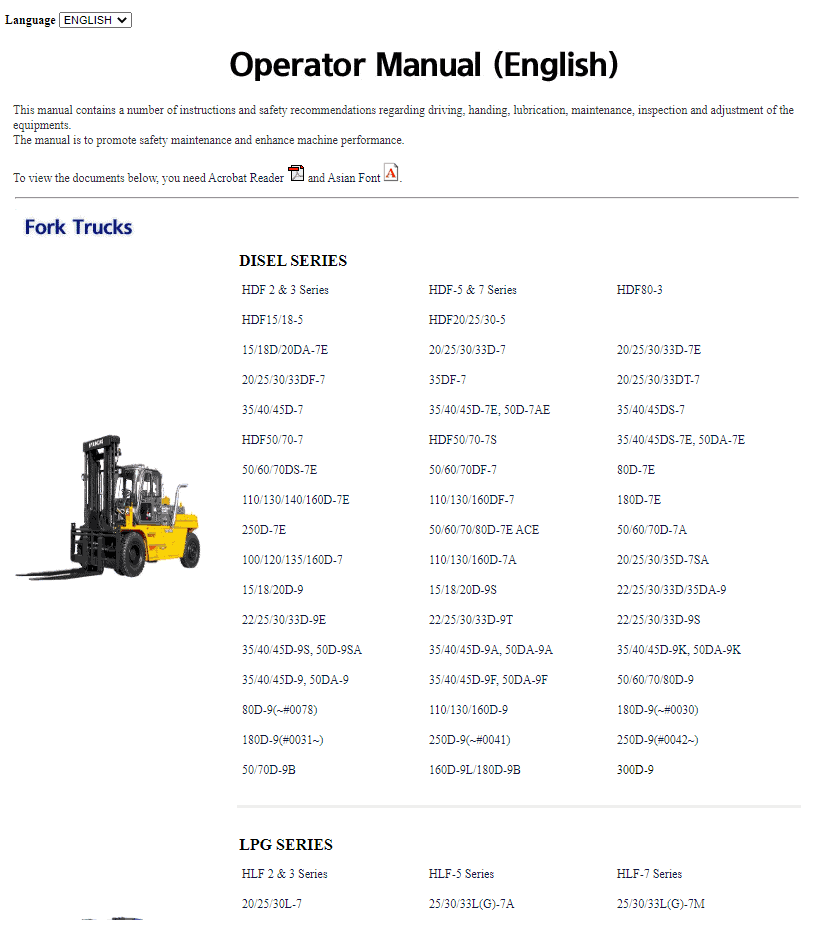Click 50/60/70/80D-7E ACE link

pos(484,530)
